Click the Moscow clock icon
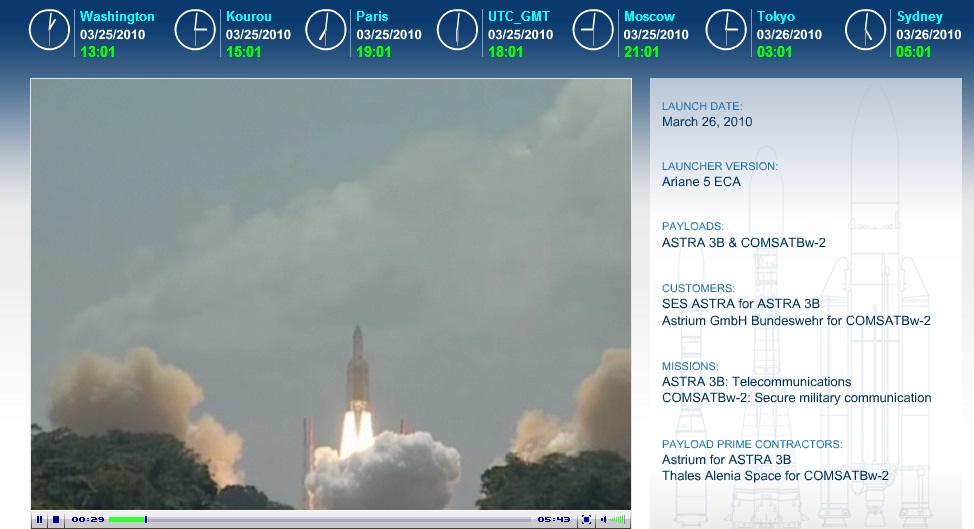 (x=593, y=30)
